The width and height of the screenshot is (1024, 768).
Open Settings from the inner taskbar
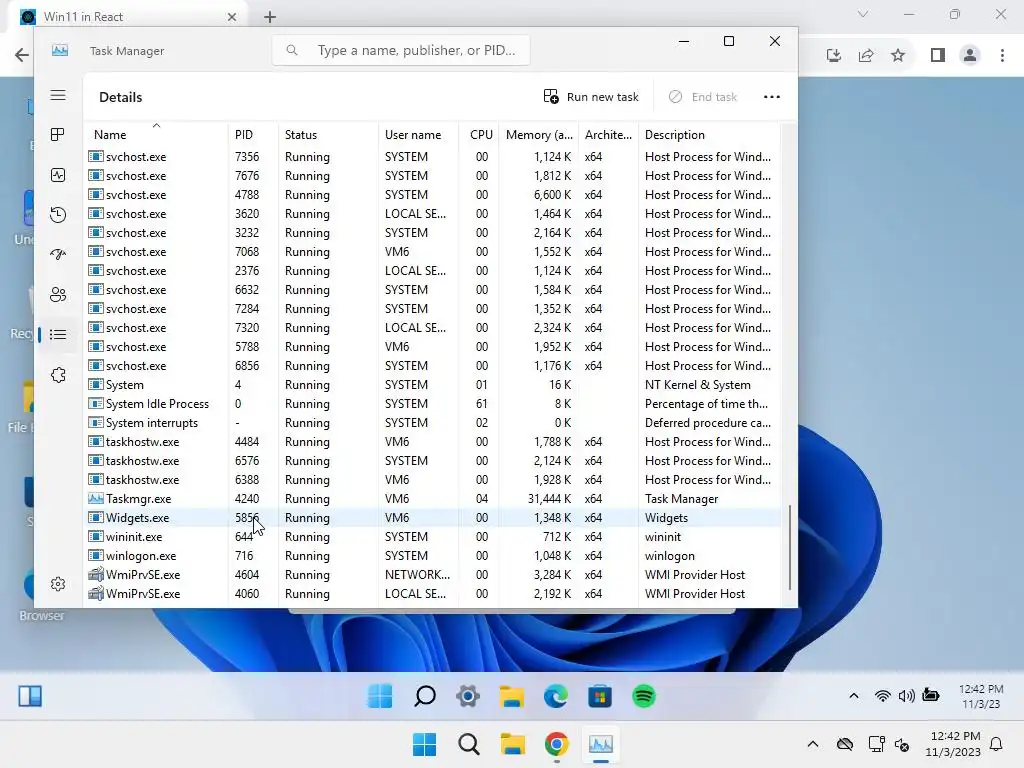click(x=468, y=696)
